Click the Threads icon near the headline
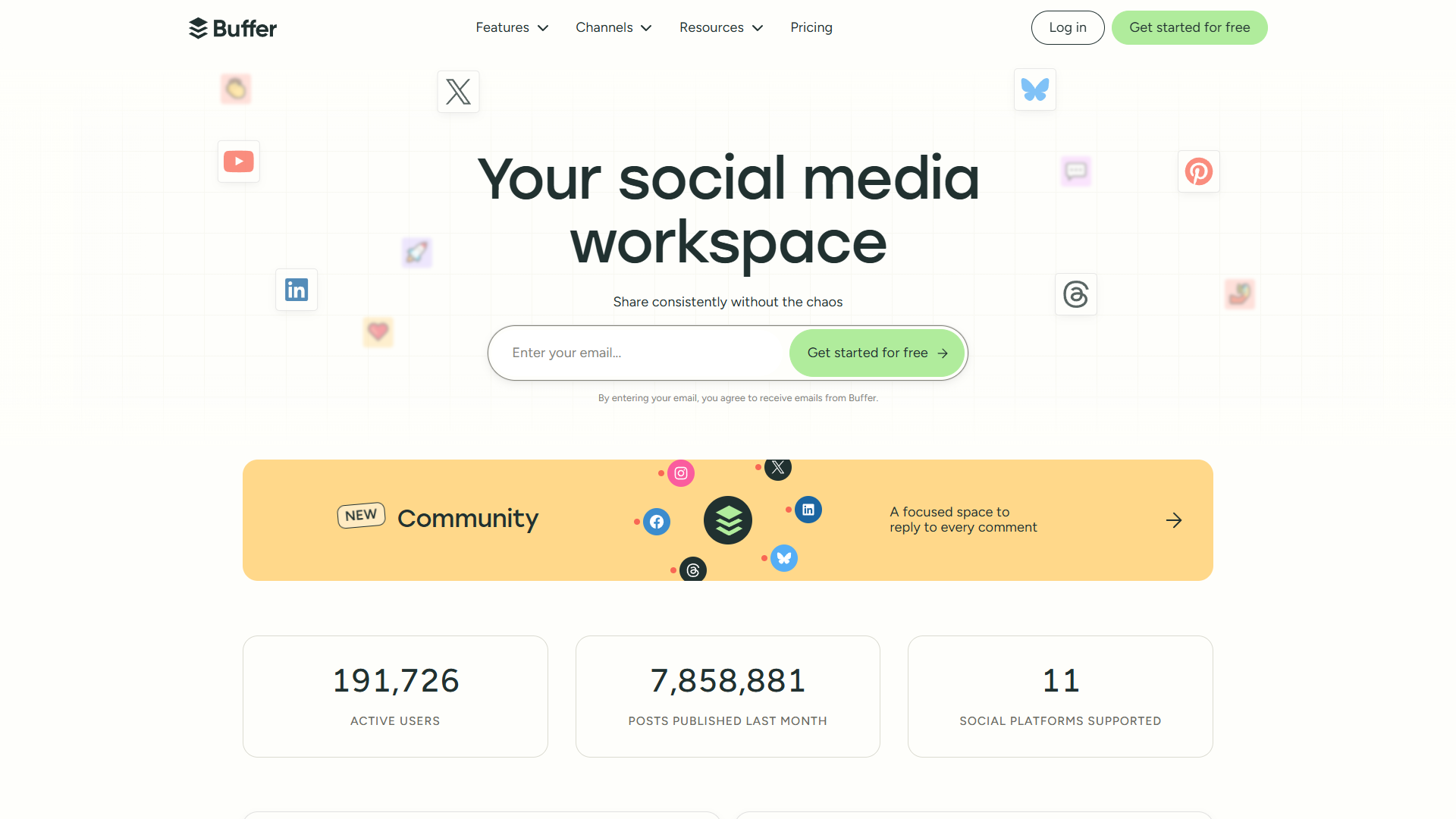This screenshot has width=1456, height=819. (x=1075, y=294)
